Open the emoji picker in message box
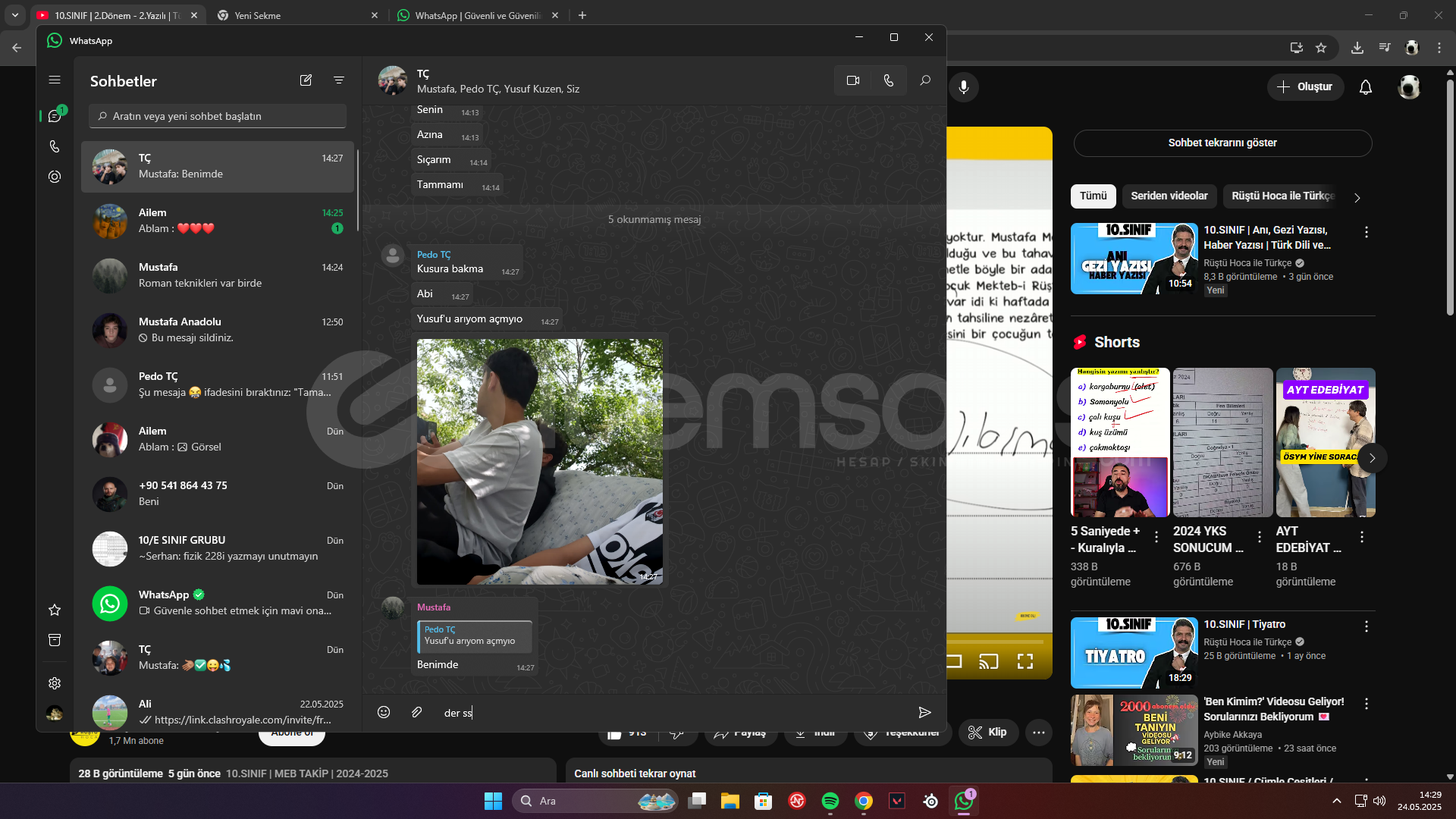The image size is (1456, 819). 384,712
